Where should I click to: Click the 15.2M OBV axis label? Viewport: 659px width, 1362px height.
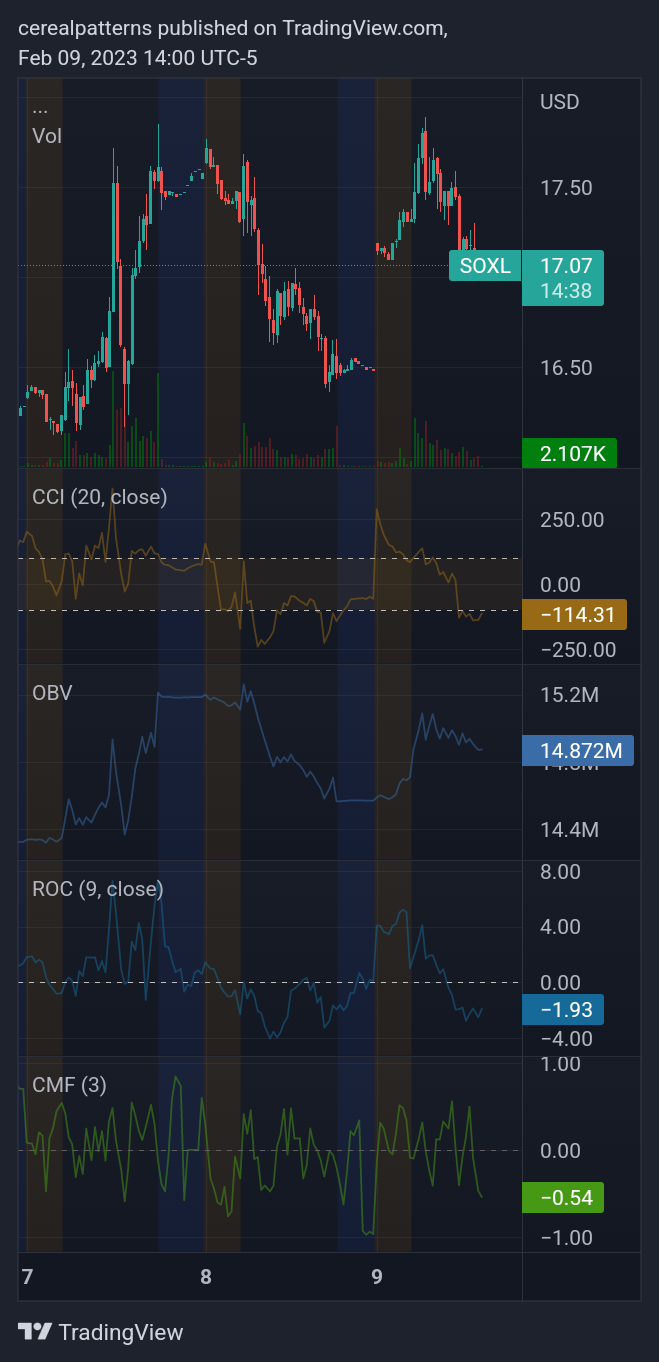(570, 694)
